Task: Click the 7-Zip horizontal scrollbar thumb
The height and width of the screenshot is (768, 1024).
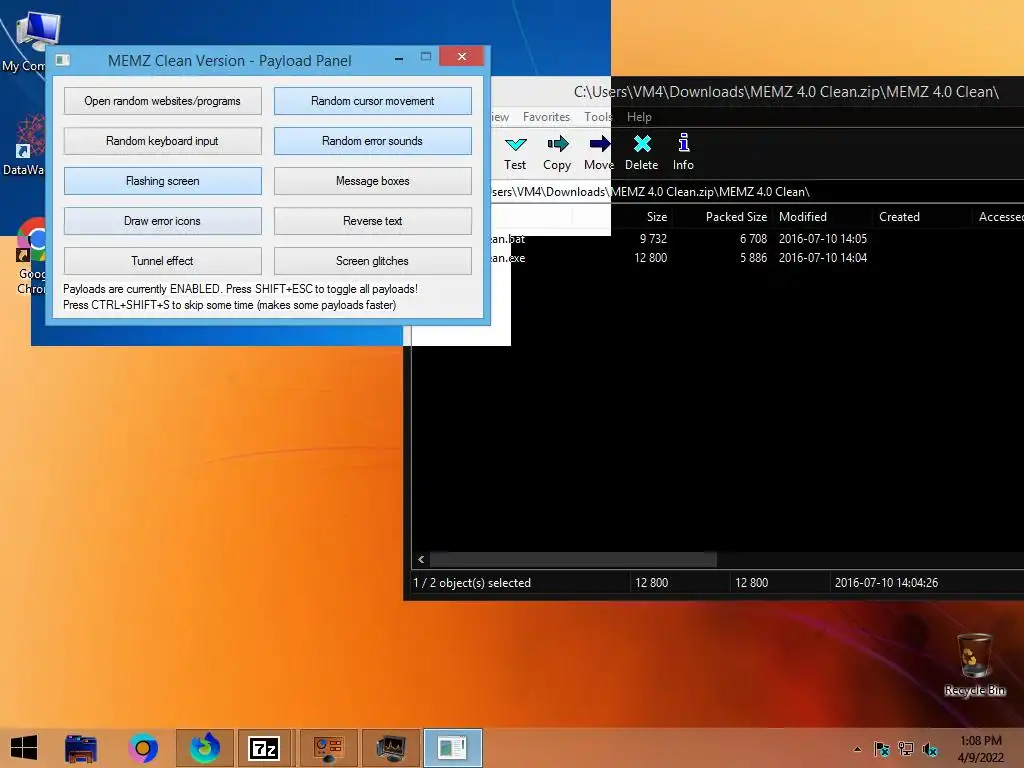Action: pyautogui.click(x=573, y=560)
